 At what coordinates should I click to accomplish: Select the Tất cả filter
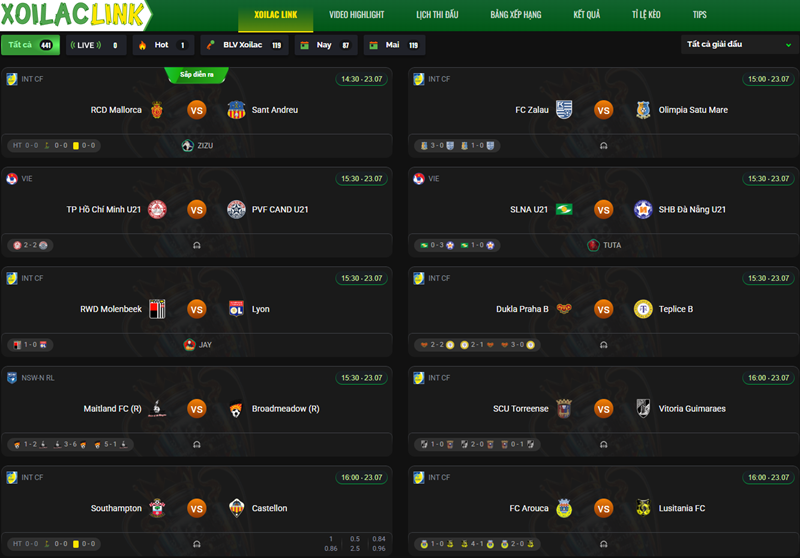(x=31, y=45)
